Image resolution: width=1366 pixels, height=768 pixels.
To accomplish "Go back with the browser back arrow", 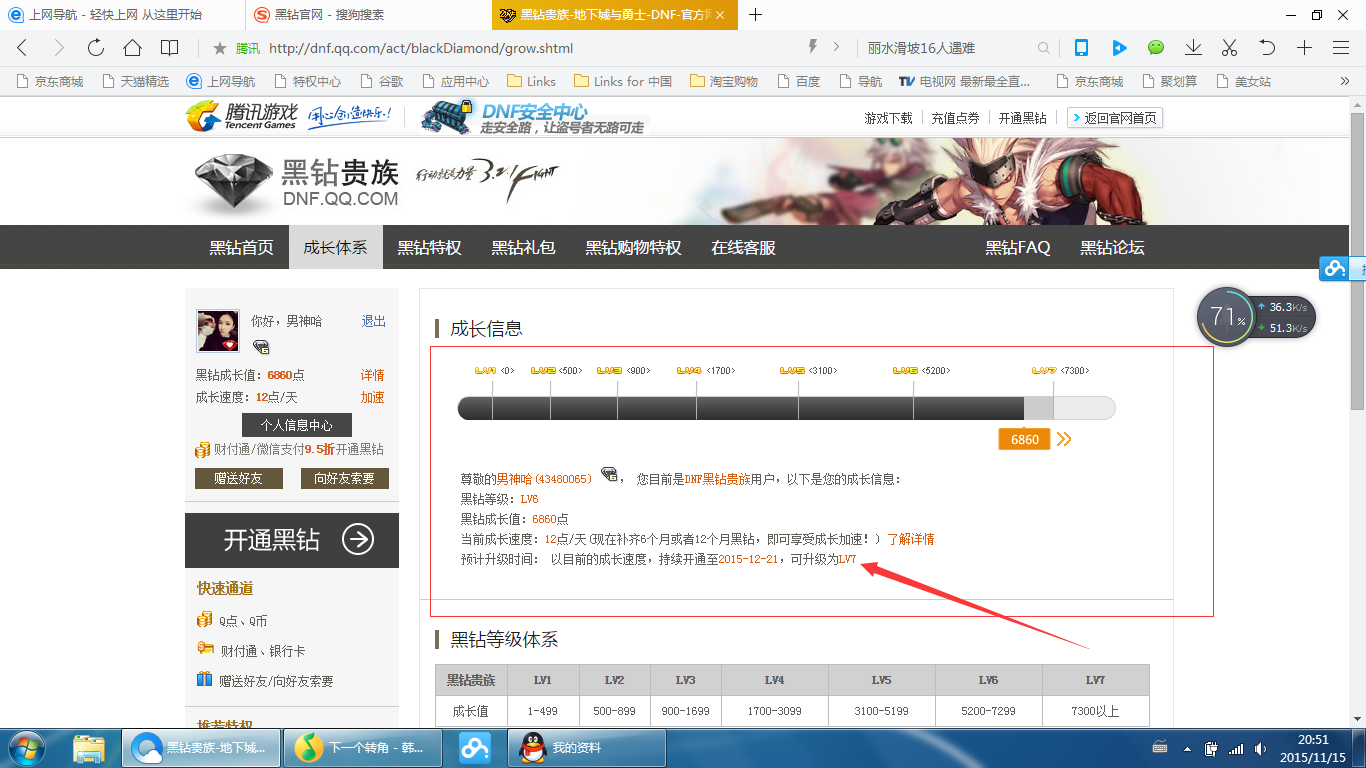I will pos(22,47).
